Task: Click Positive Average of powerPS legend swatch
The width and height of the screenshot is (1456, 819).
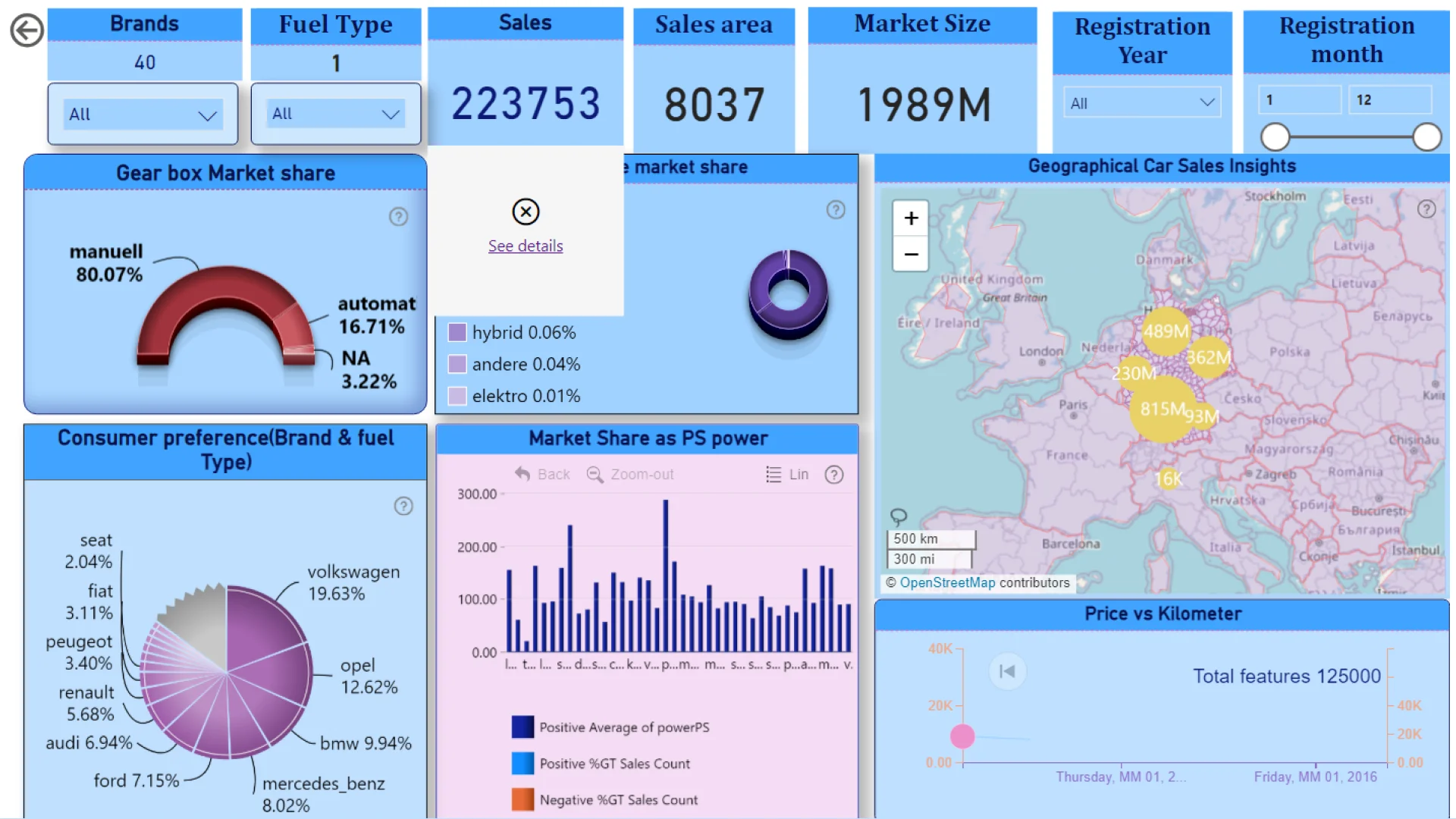Action: (x=522, y=726)
